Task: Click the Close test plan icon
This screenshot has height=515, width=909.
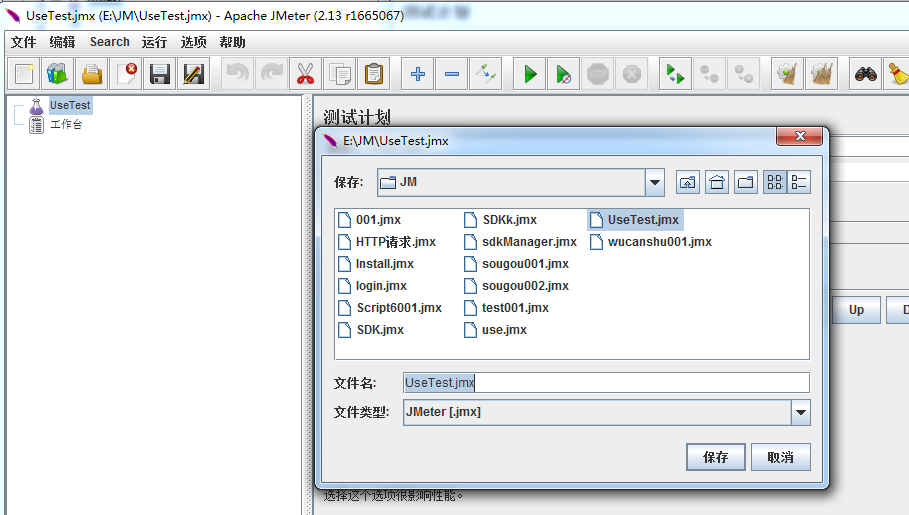Action: coord(126,74)
